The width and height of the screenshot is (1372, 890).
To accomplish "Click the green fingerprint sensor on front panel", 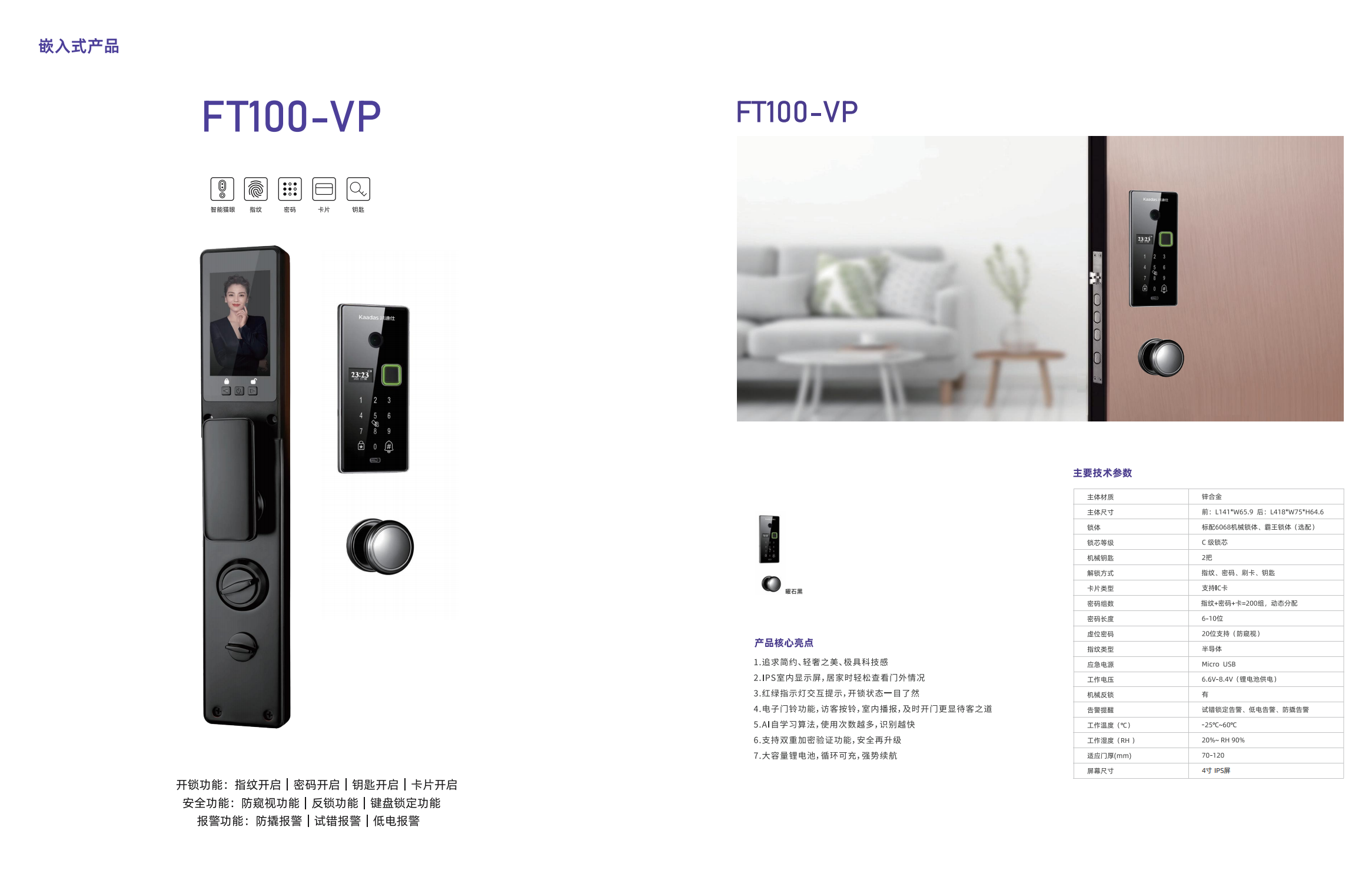I will pos(391,375).
